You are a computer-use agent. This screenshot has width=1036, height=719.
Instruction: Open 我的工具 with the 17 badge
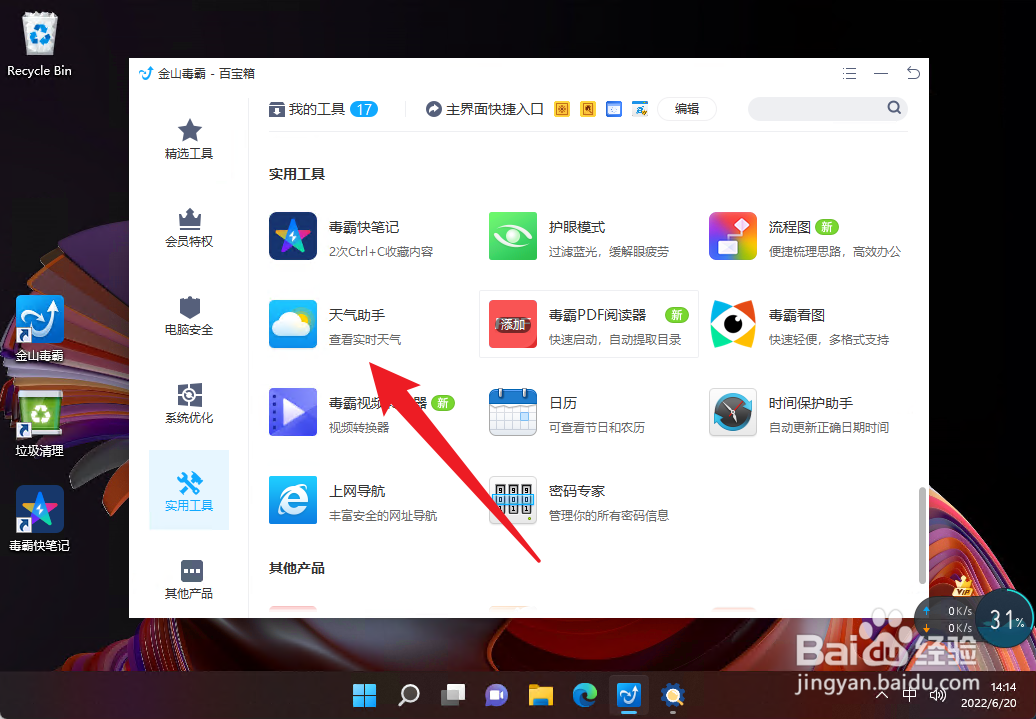(323, 109)
